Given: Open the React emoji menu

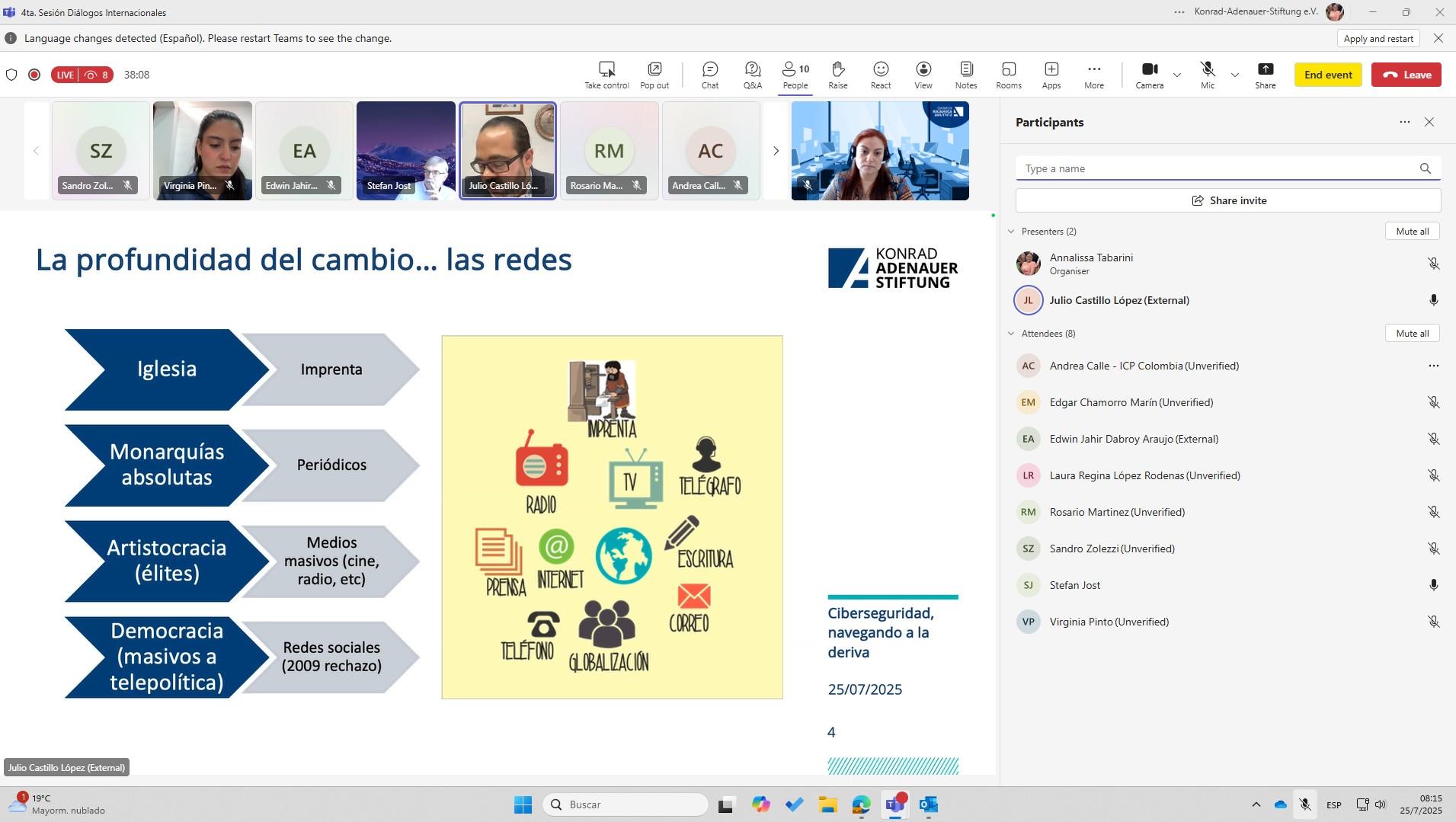Looking at the screenshot, I should click(x=880, y=75).
